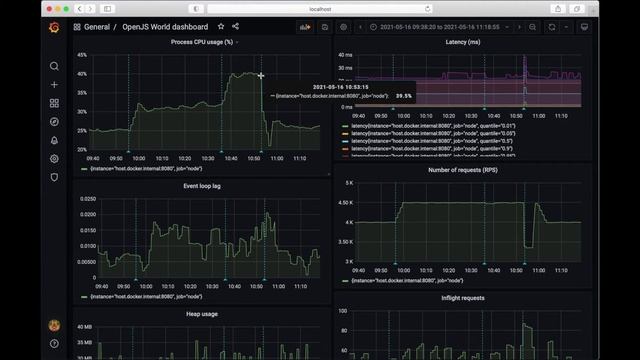The height and width of the screenshot is (360, 640).
Task: Star the OpenJS World dashboard
Action: (221, 27)
